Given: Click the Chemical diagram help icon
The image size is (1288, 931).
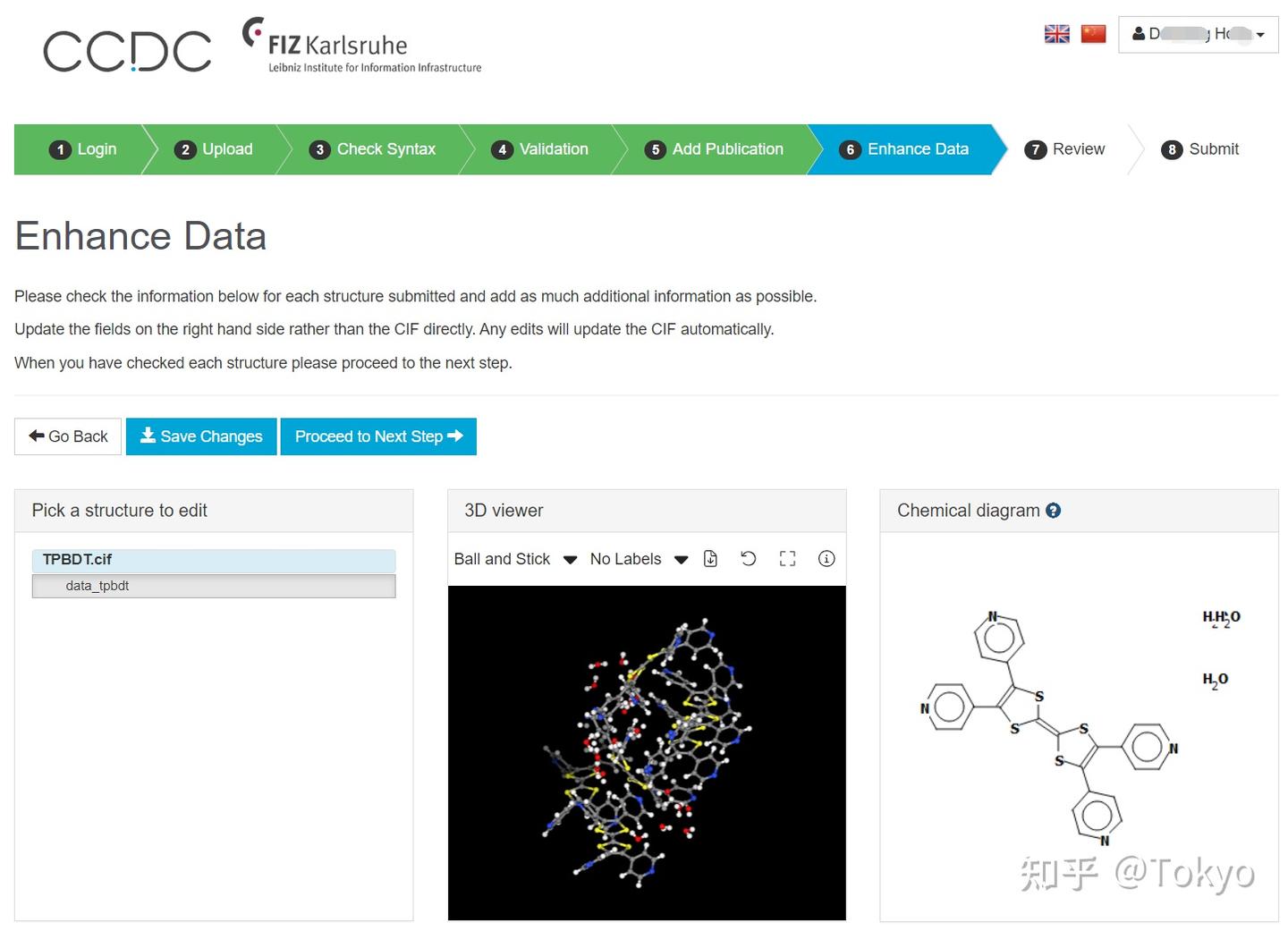Looking at the screenshot, I should (x=1054, y=511).
